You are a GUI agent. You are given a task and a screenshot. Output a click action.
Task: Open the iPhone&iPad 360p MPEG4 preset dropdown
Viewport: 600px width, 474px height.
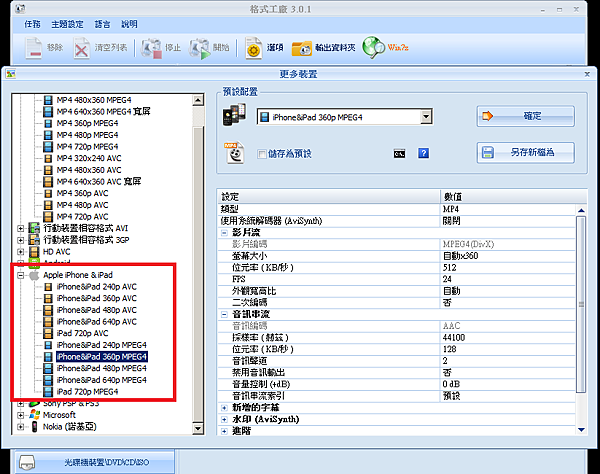click(426, 117)
